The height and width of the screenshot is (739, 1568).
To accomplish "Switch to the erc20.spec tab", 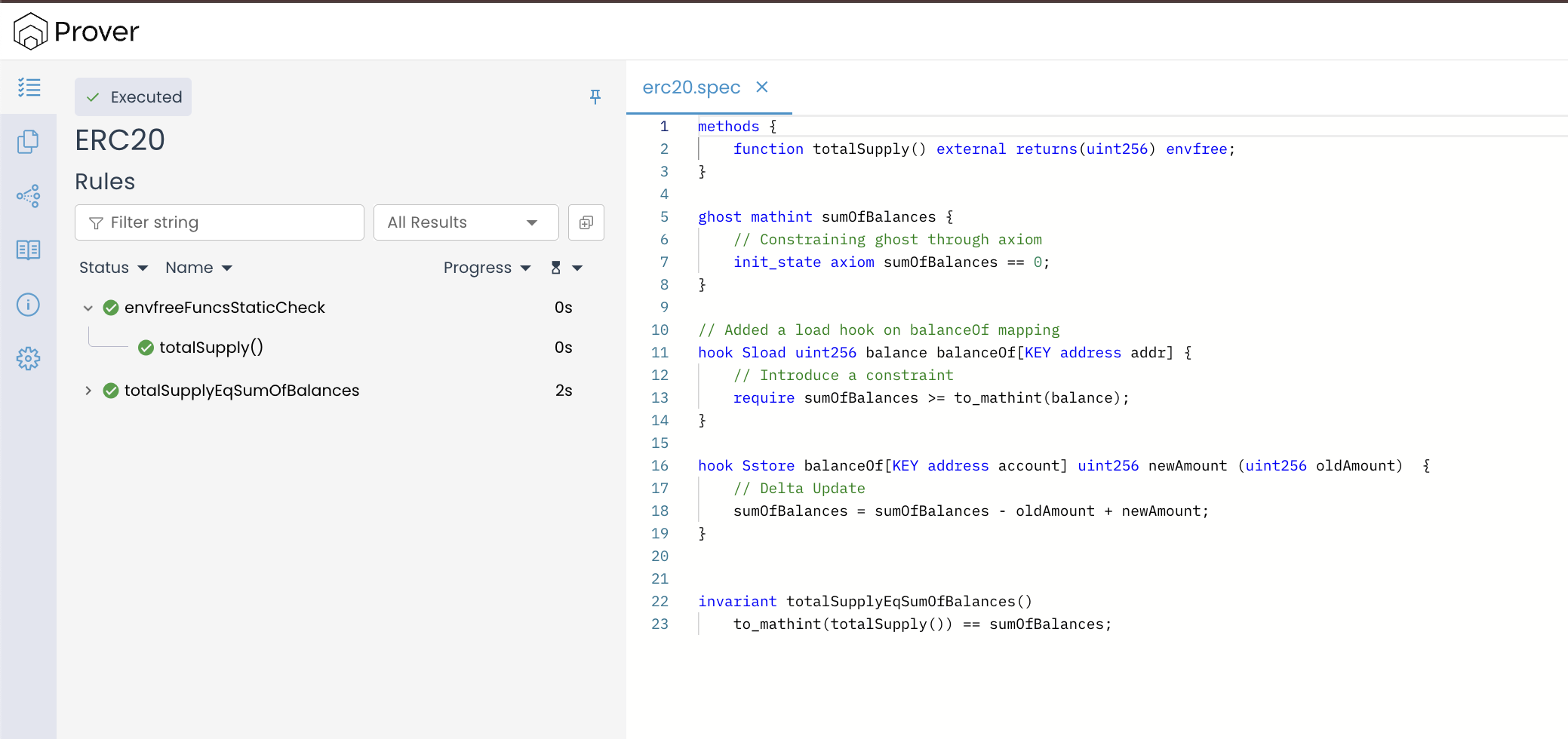I will coord(691,87).
